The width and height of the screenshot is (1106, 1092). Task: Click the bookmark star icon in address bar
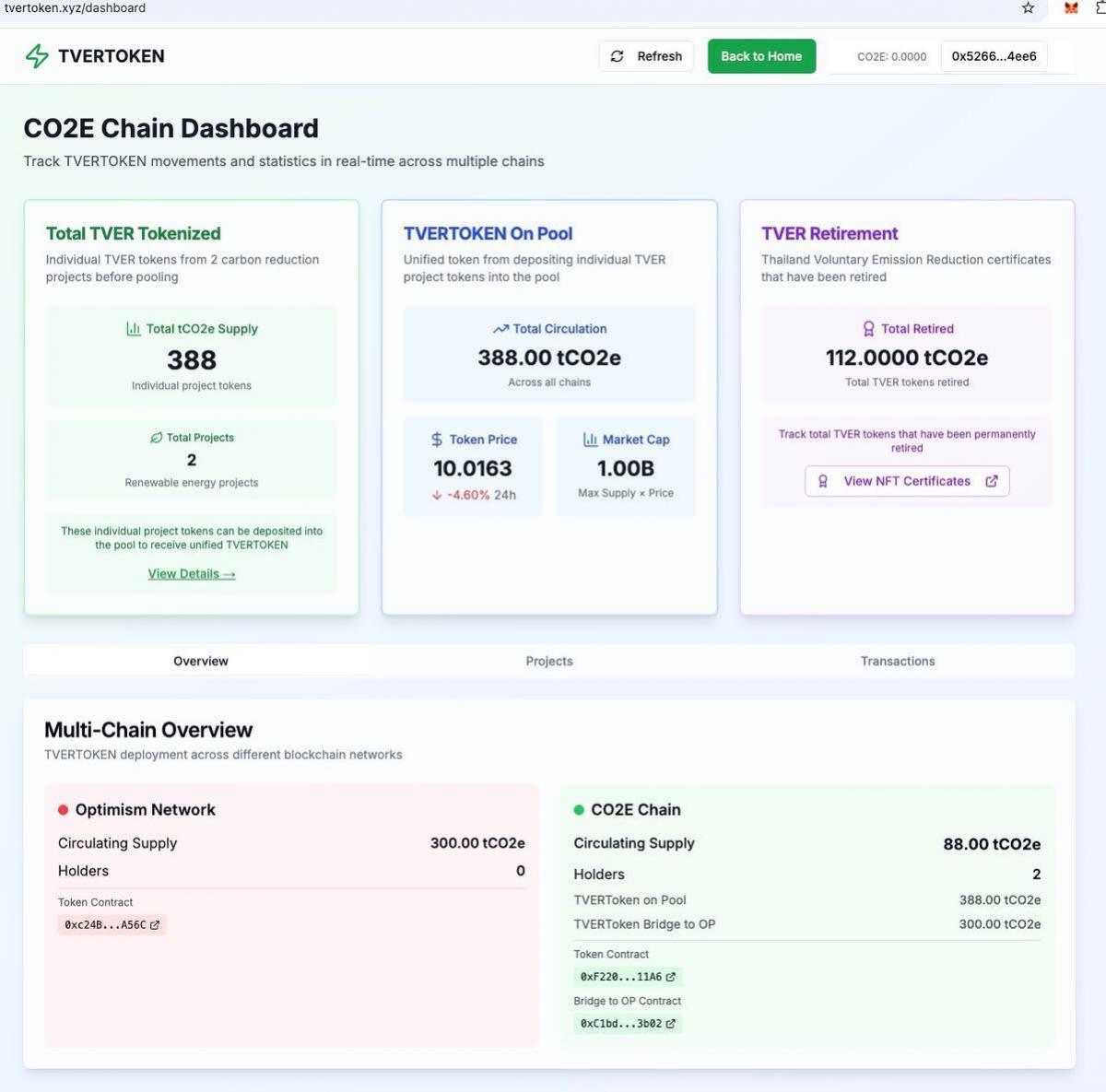(1028, 8)
